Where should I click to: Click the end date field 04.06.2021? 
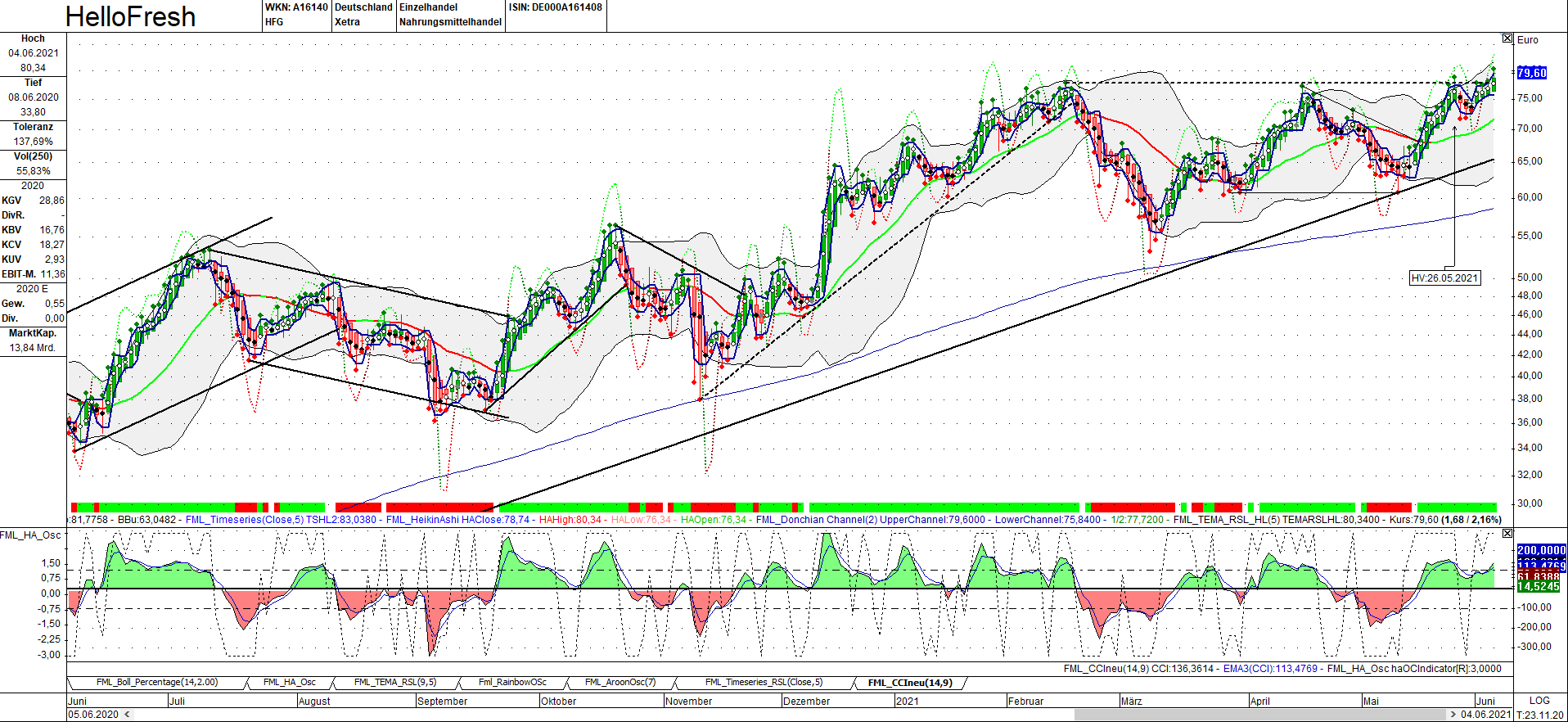[x=1485, y=715]
